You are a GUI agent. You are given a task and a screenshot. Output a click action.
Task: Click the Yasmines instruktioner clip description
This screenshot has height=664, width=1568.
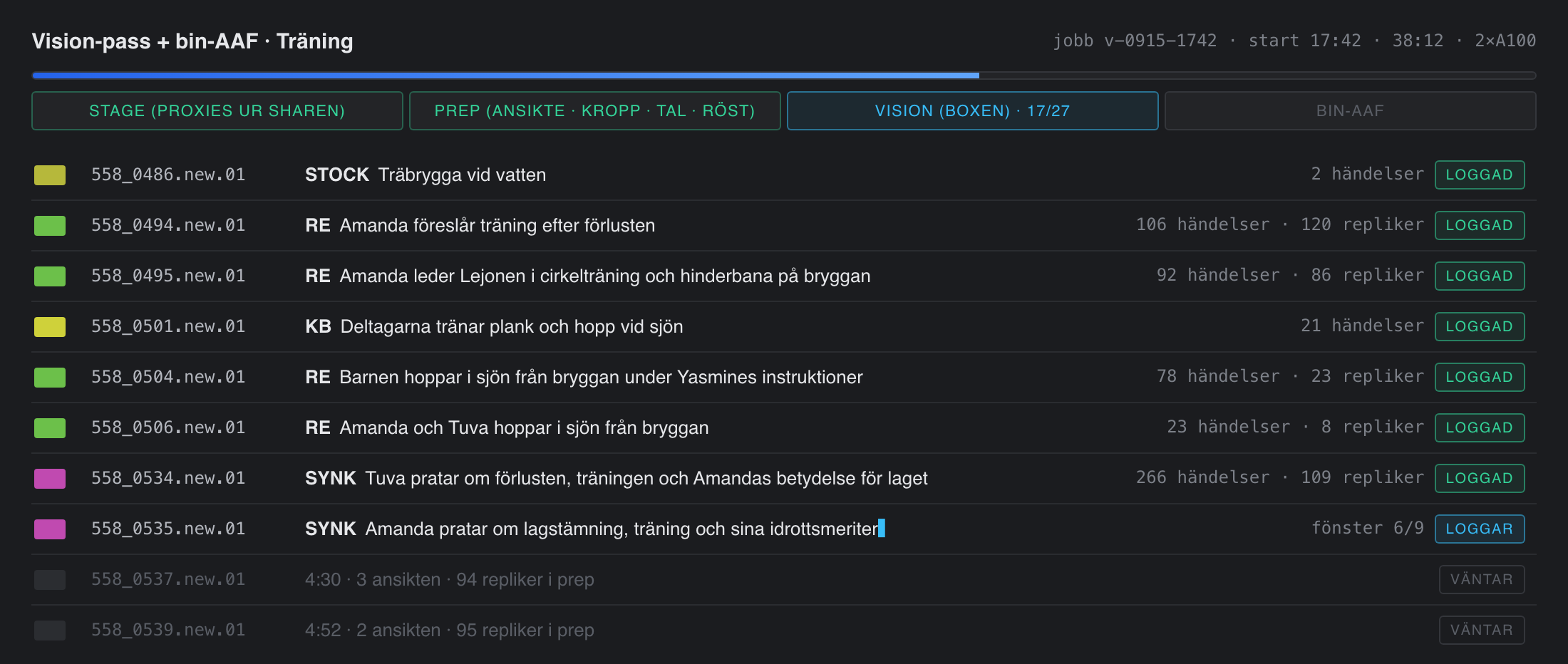pos(601,378)
